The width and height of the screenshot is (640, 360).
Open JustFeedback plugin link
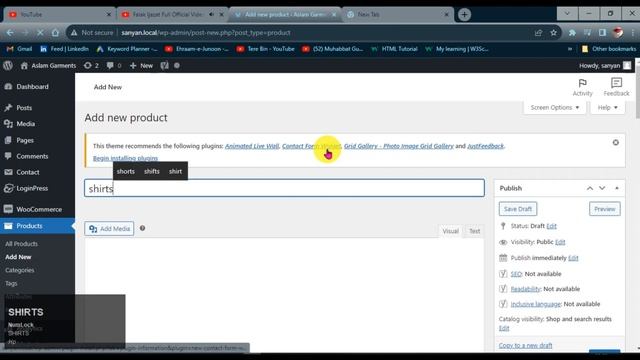click(x=485, y=146)
